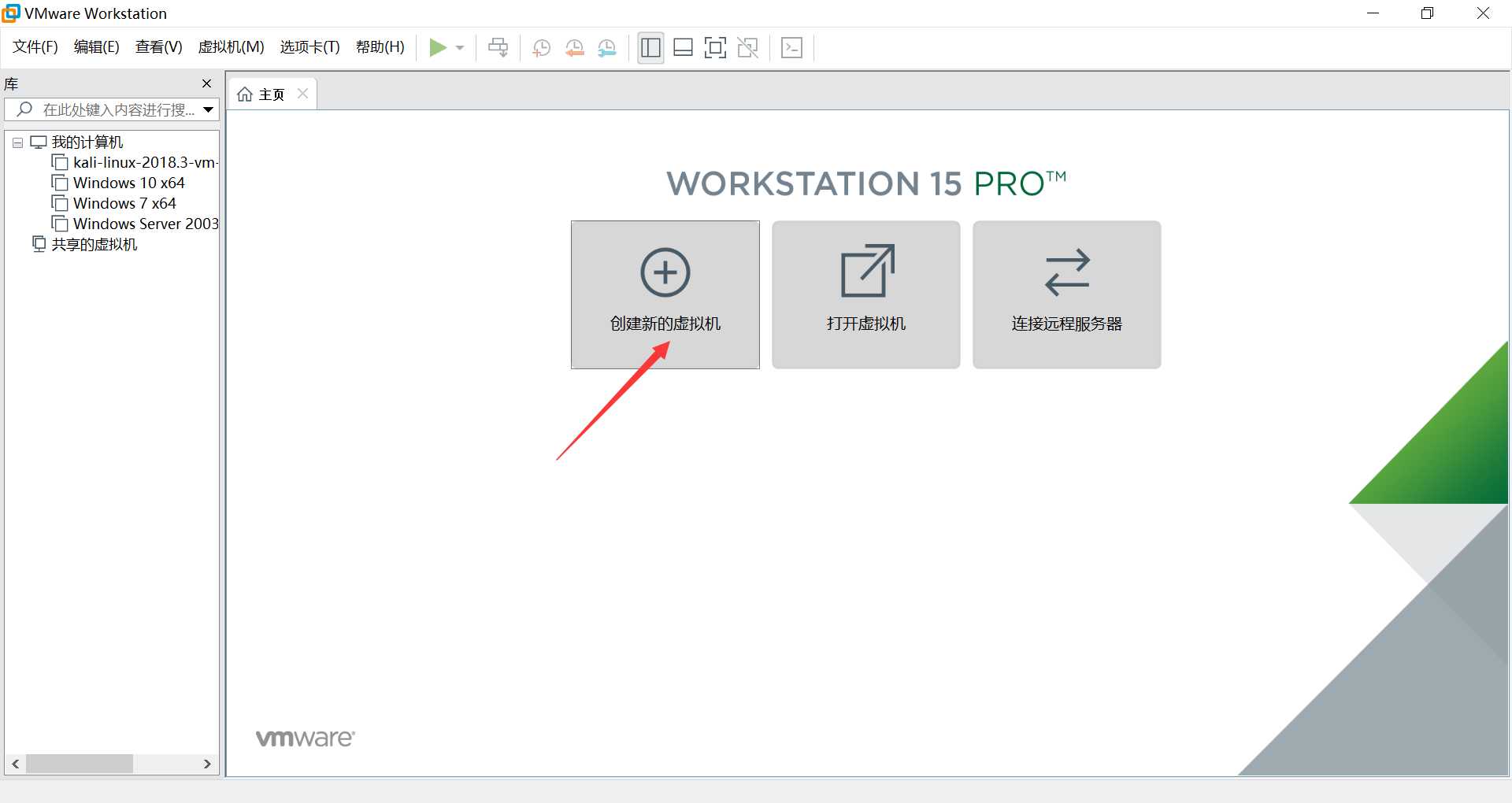Click the 打开虚拟机 button
Image resolution: width=1512 pixels, height=803 pixels.
tap(865, 294)
